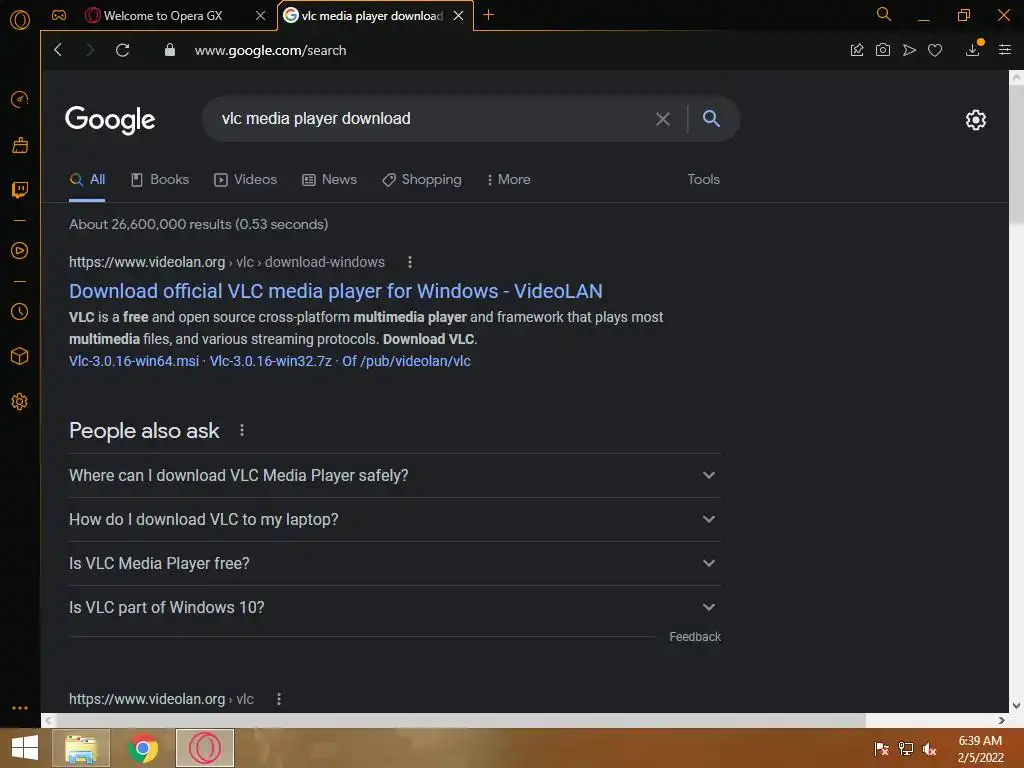Open Google quick settings gear

976,120
